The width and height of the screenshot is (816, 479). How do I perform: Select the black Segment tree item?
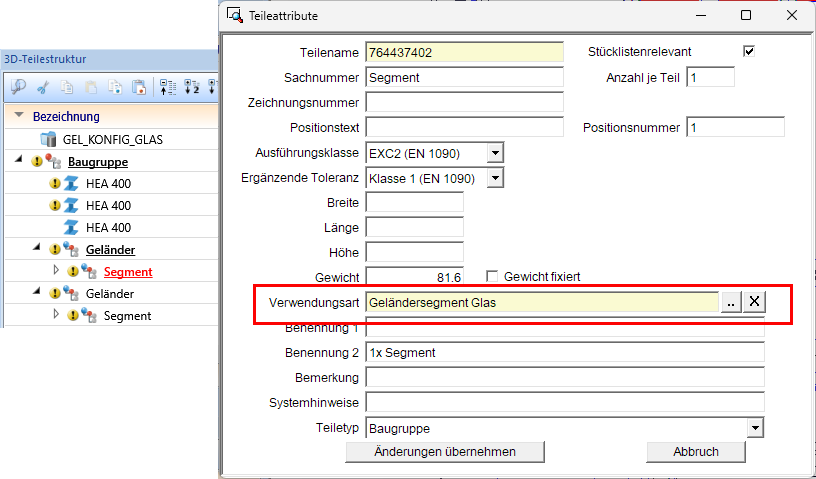pos(128,316)
